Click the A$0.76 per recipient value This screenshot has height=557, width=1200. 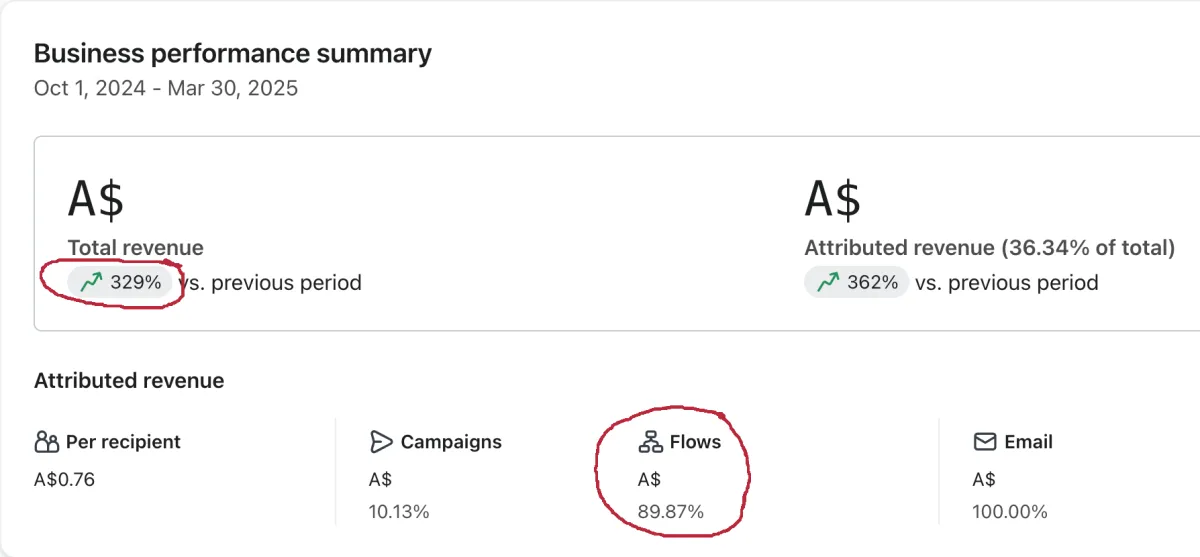click(x=64, y=480)
